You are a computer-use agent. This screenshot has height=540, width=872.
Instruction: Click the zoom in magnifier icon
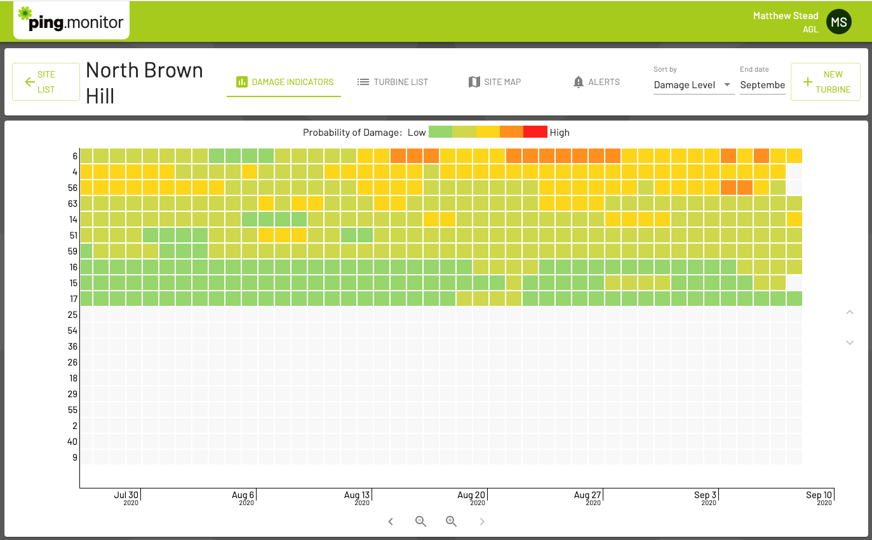point(451,521)
